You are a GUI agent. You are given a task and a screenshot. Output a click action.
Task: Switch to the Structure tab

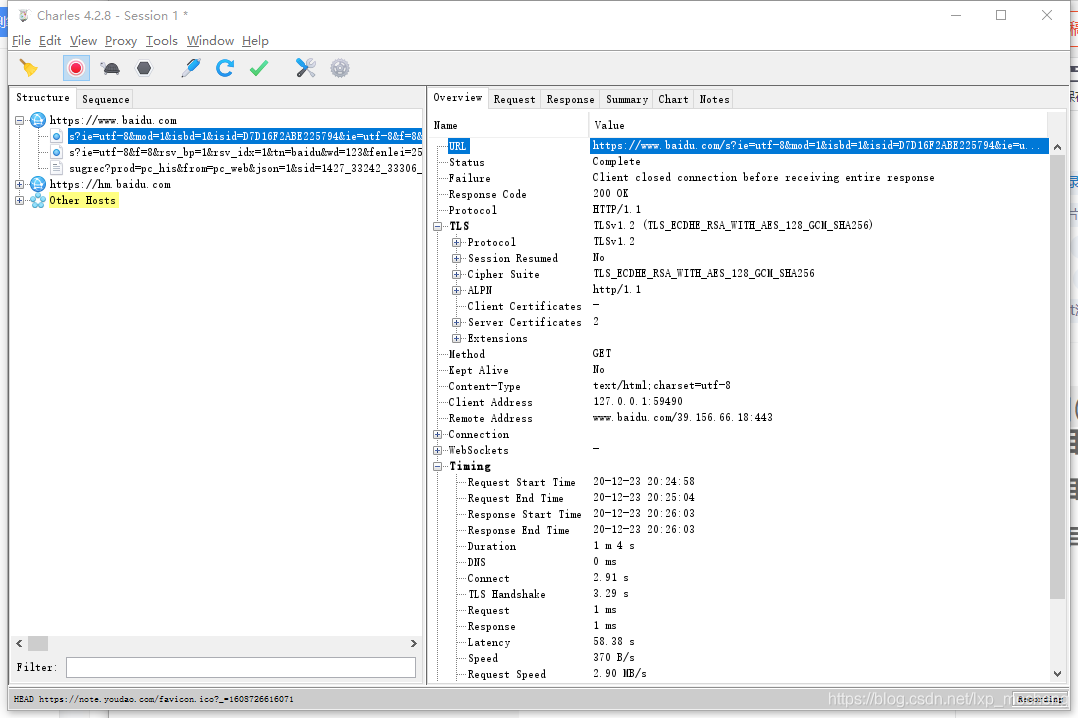click(x=43, y=98)
